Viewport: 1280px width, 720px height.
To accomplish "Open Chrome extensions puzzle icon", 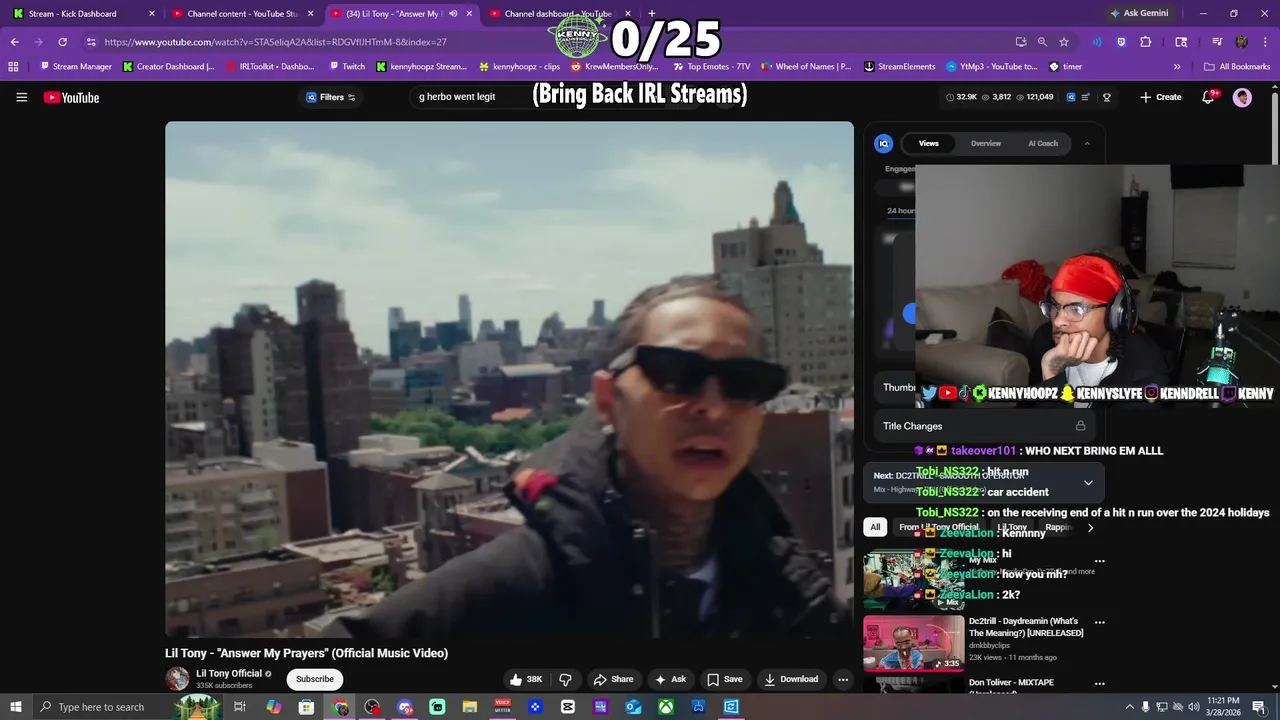I will pyautogui.click(x=1146, y=42).
